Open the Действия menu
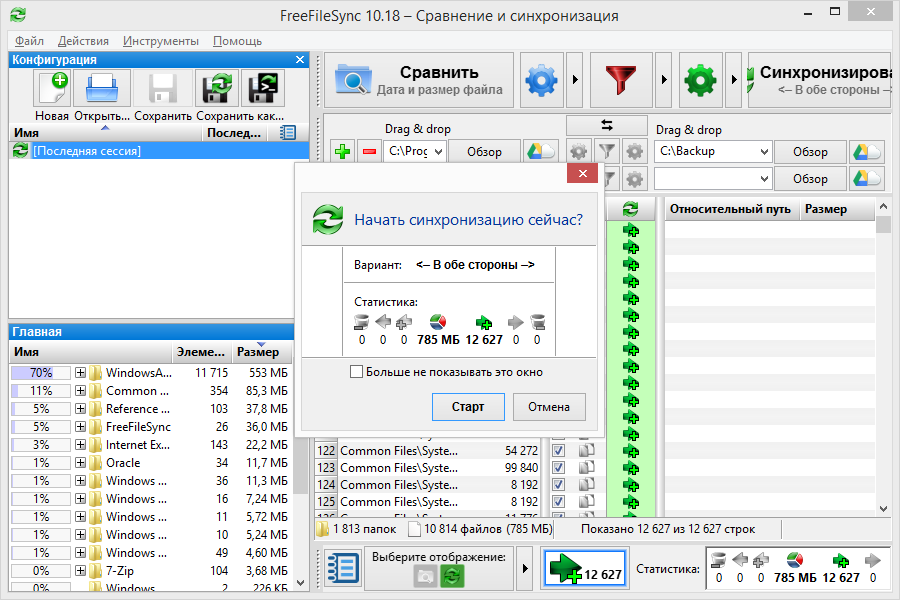This screenshot has width=900, height=600. click(83, 41)
